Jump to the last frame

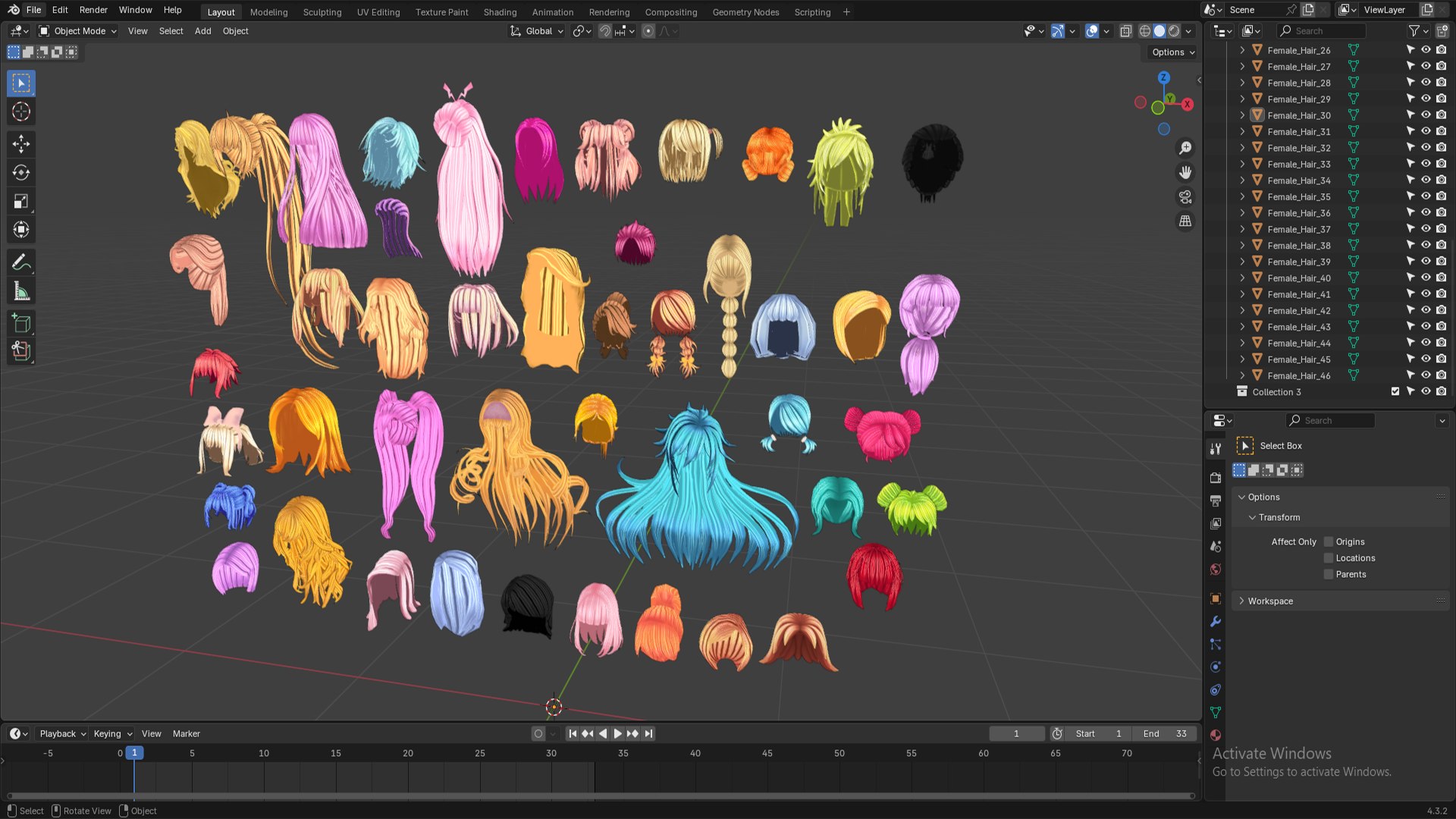[648, 733]
